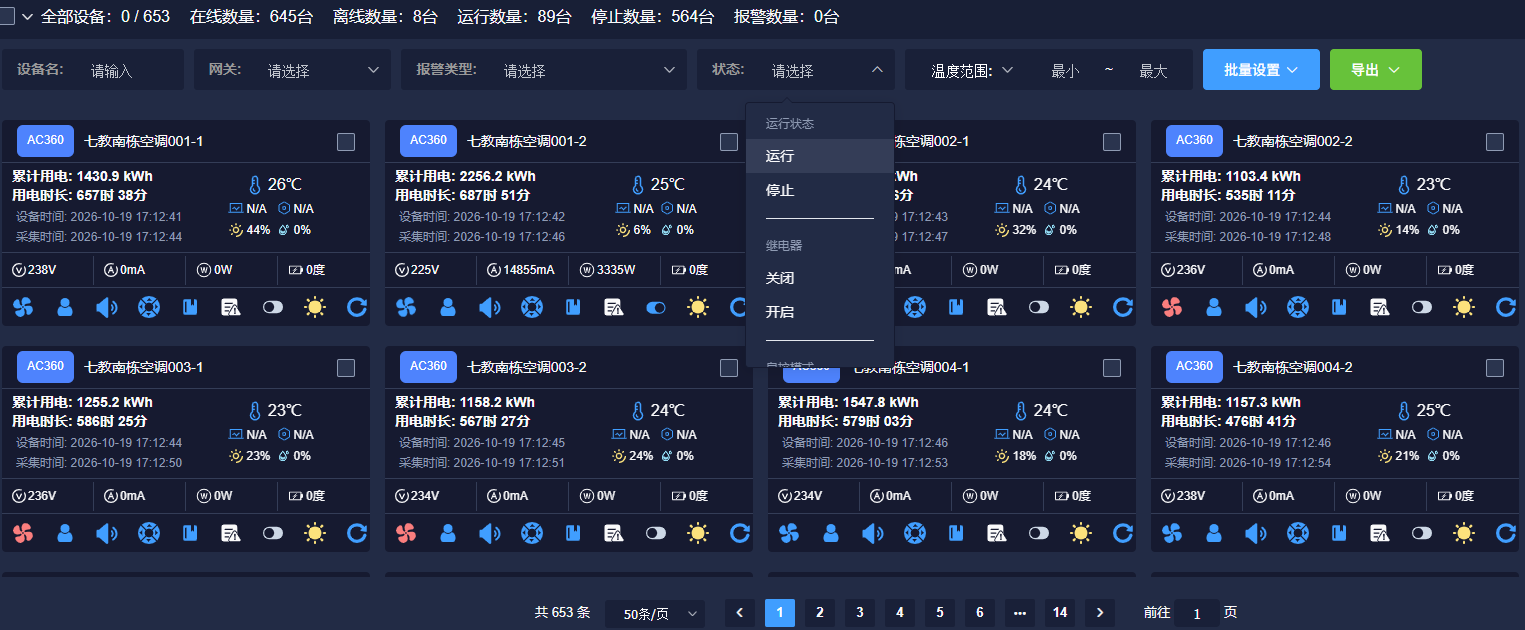Open alert log icon on 七教南栋空调001-2 card
The width and height of the screenshot is (1525, 630).
tap(614, 307)
